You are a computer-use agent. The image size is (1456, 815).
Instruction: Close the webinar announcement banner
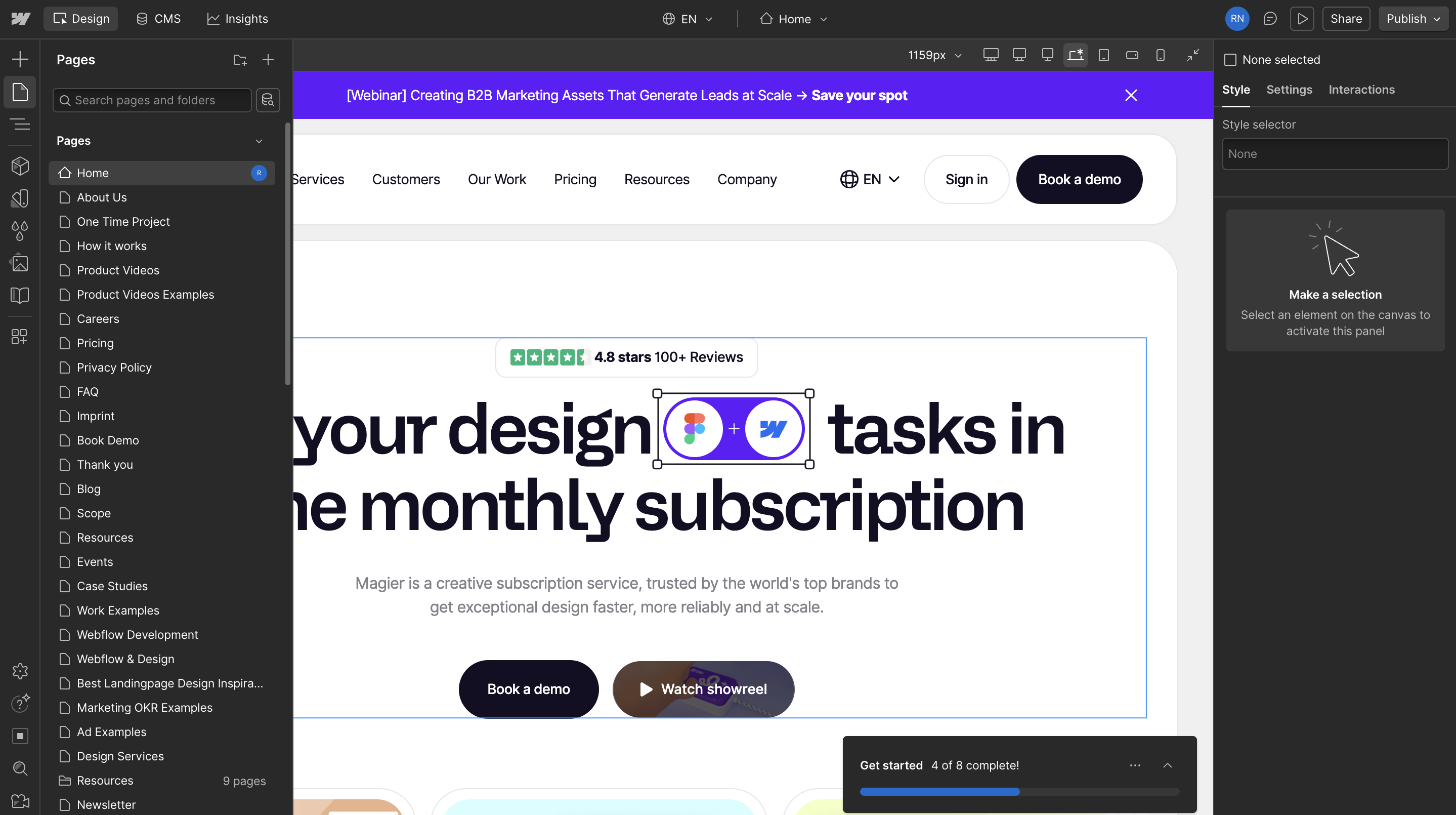[1130, 95]
